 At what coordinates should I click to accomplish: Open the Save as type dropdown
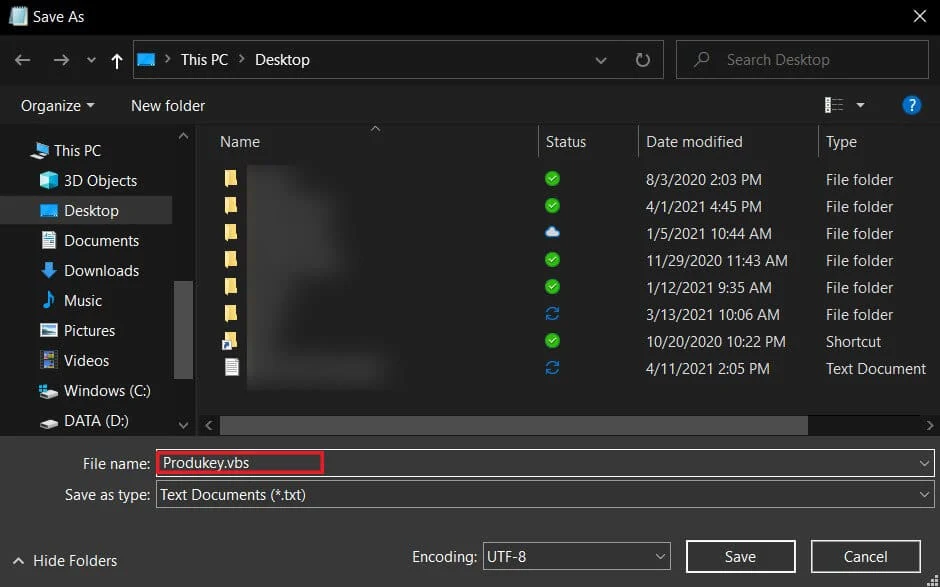coord(924,494)
